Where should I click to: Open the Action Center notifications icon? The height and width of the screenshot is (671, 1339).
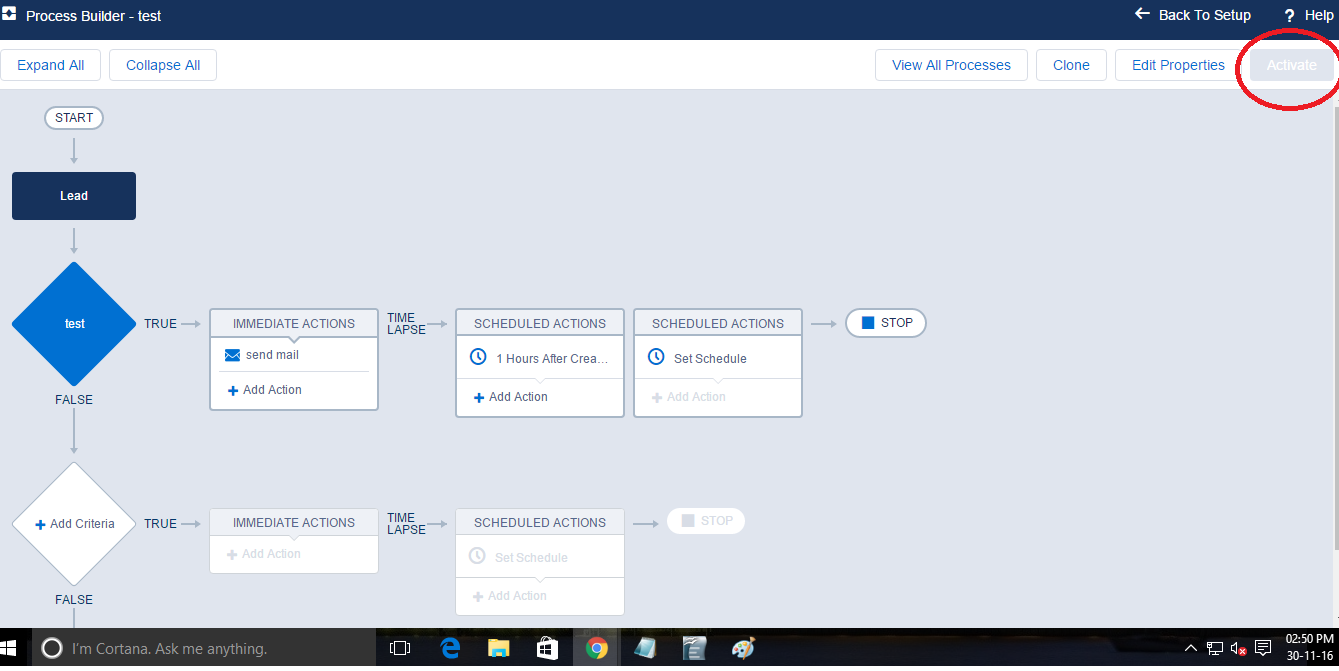[x=1263, y=648]
